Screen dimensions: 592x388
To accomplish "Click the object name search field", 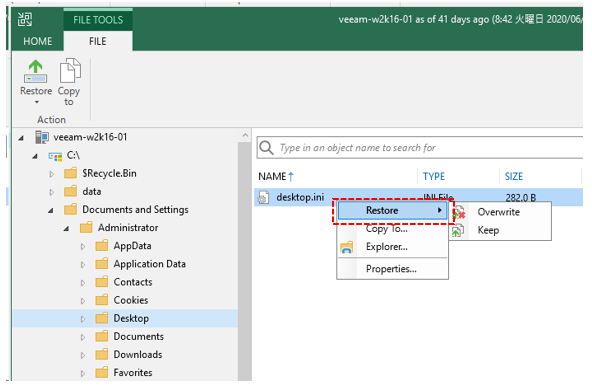I will pos(420,148).
